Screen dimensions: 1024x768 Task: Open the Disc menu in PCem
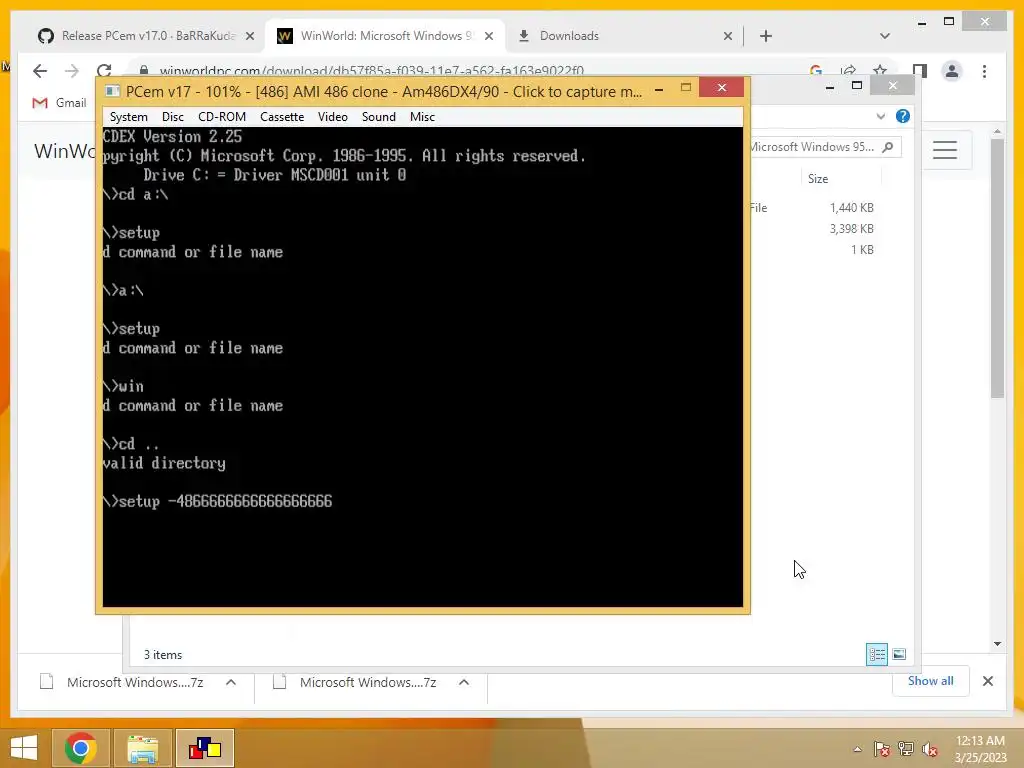172,117
